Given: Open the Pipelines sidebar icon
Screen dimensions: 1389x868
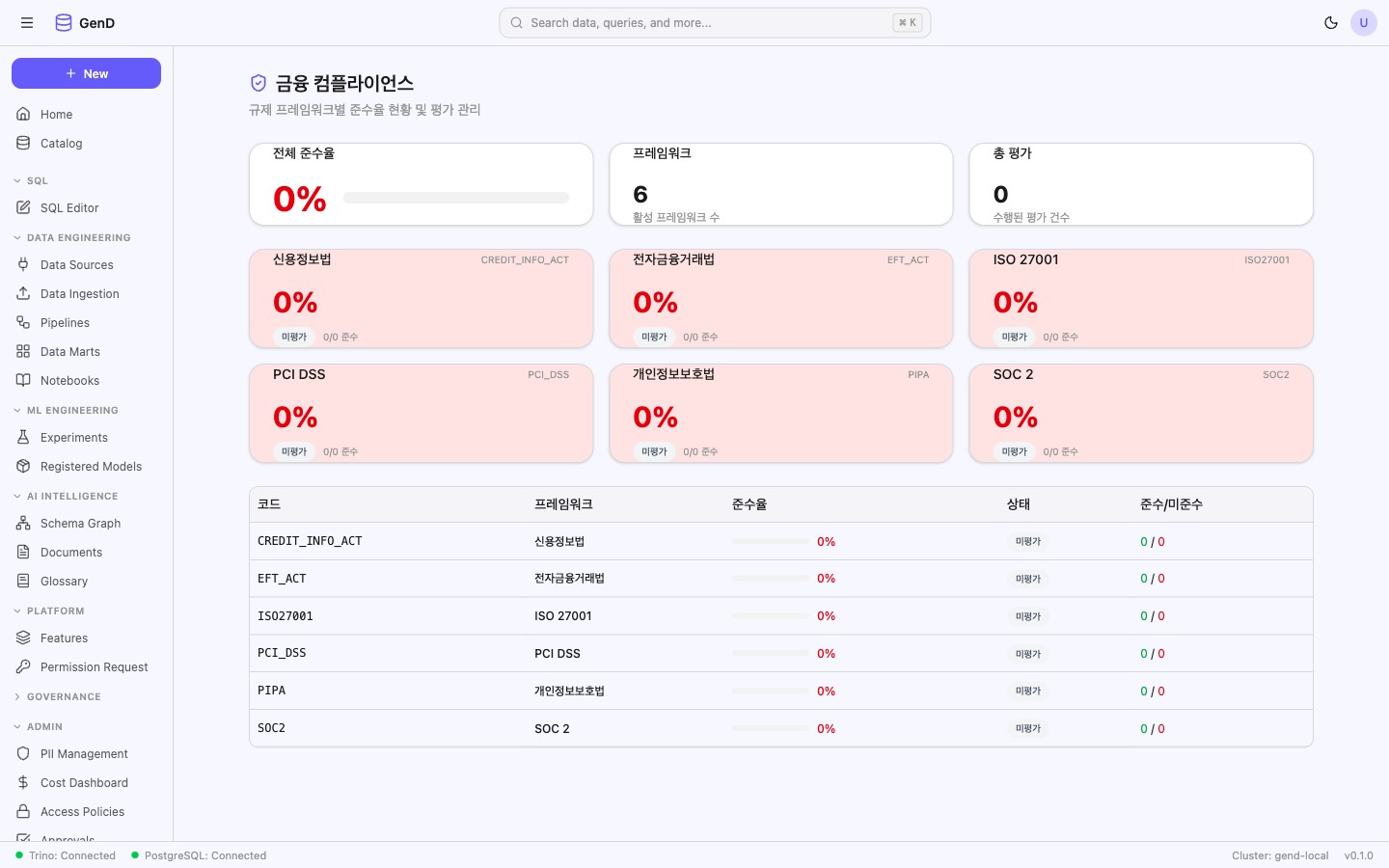Looking at the screenshot, I should coord(23,322).
